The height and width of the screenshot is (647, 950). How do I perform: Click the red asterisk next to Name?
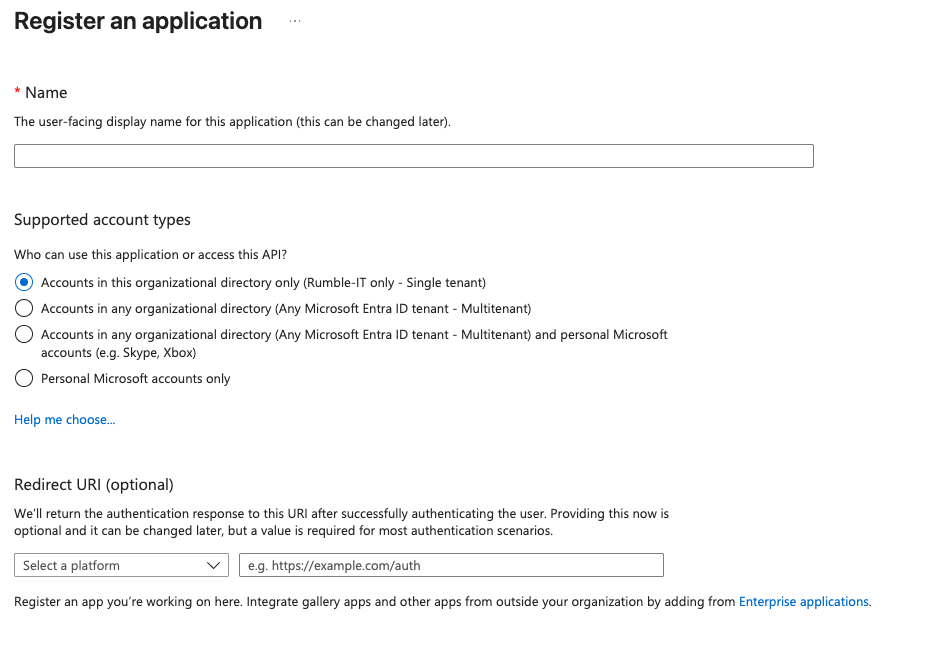pos(17,91)
